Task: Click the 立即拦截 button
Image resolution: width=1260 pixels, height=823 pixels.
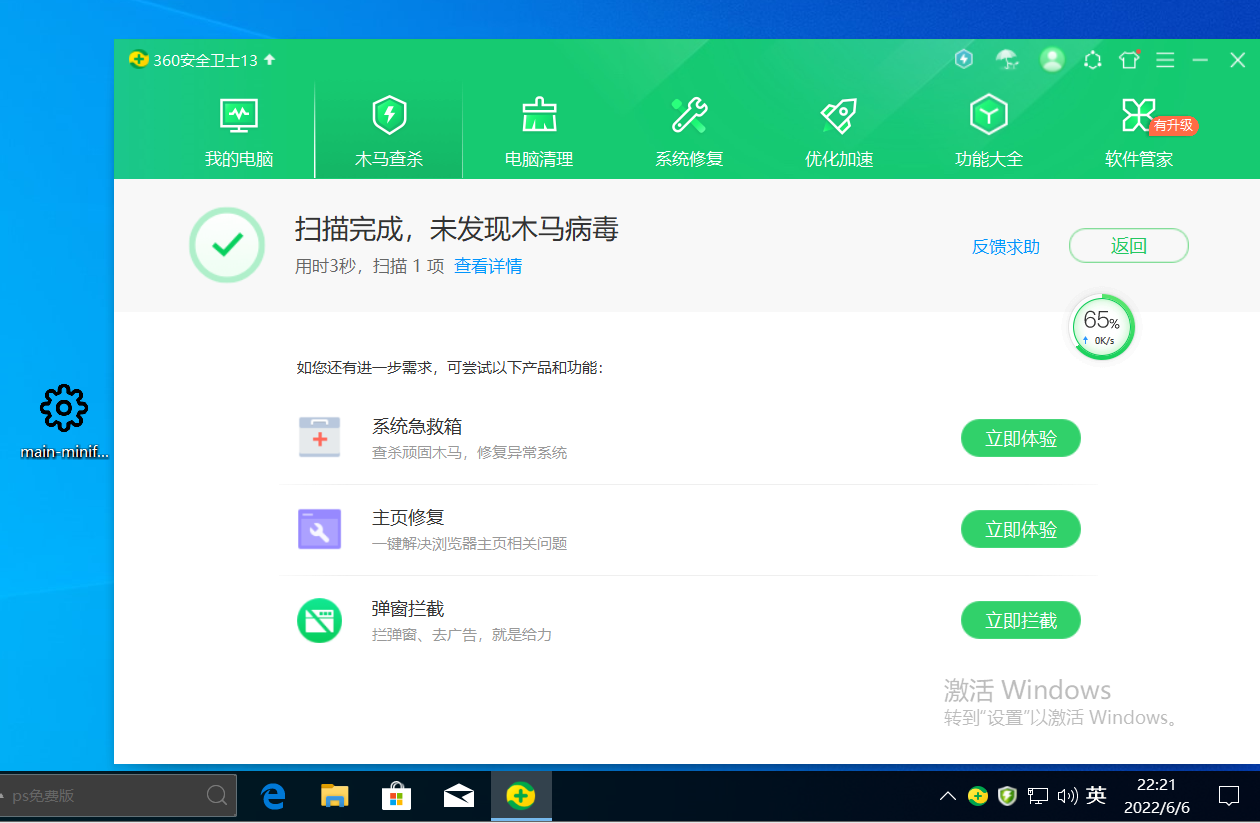Action: [1021, 620]
